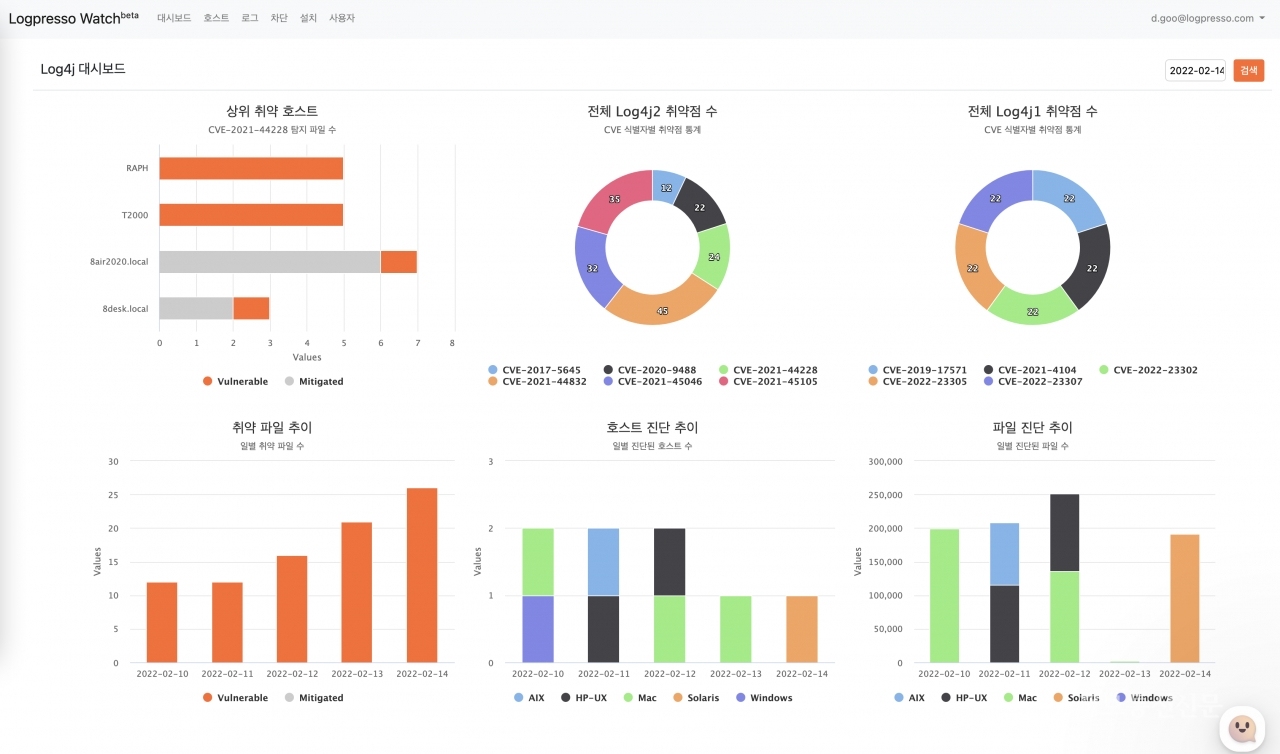Open the 사용자 menu

(x=342, y=18)
